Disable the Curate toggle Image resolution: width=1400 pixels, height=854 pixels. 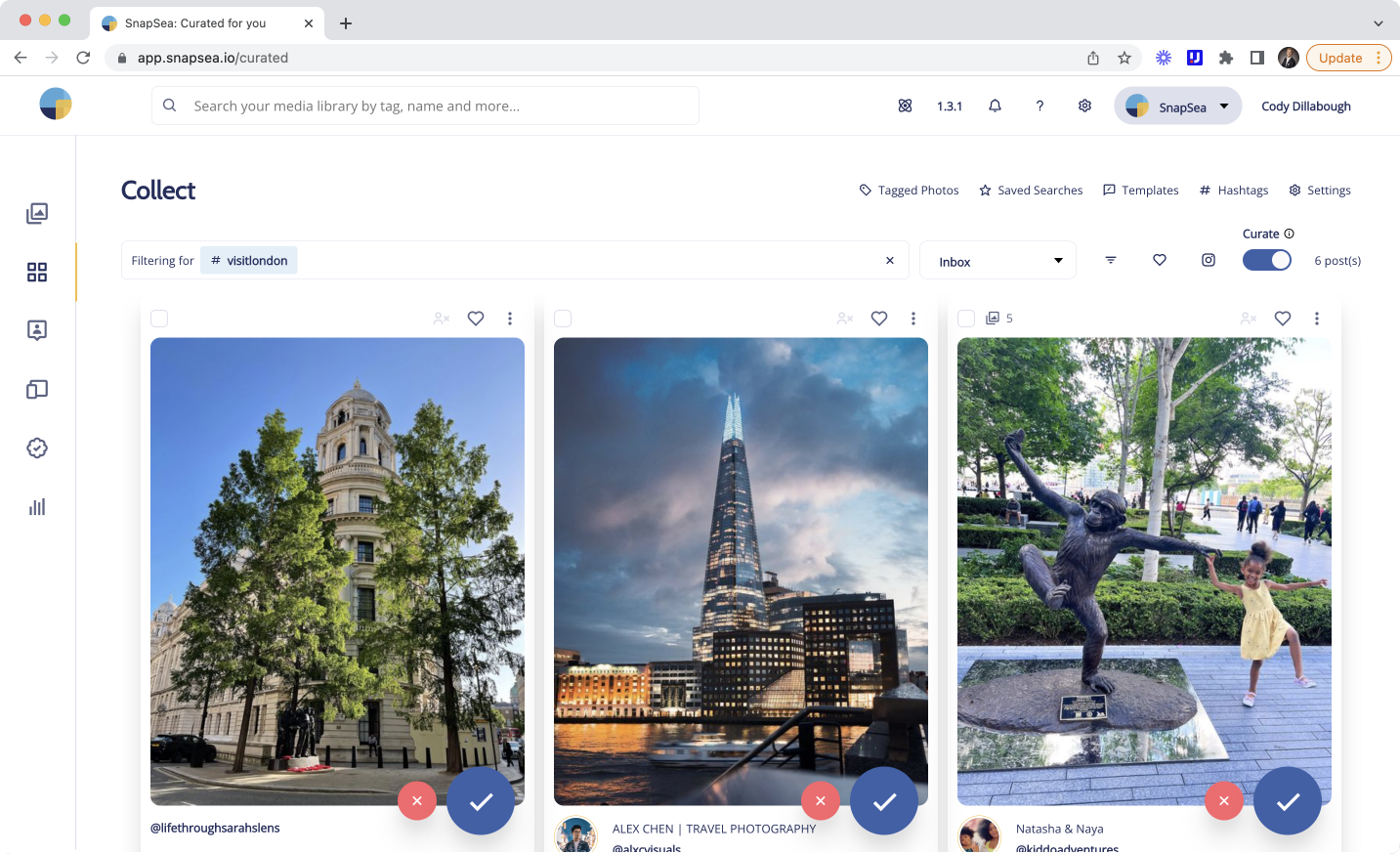pyautogui.click(x=1266, y=260)
